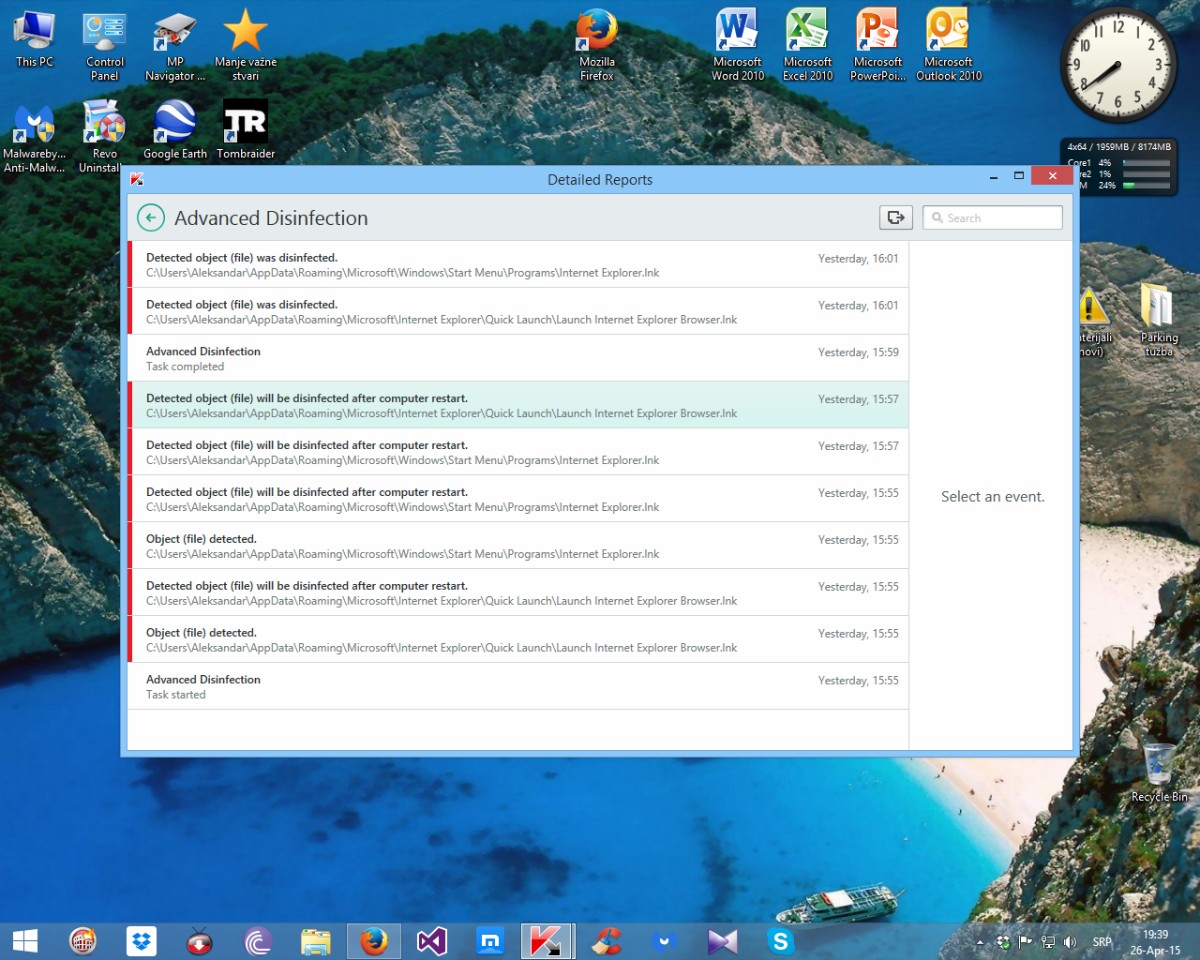Show hidden system tray icons
Screen dimensions: 1200x960
click(x=981, y=942)
